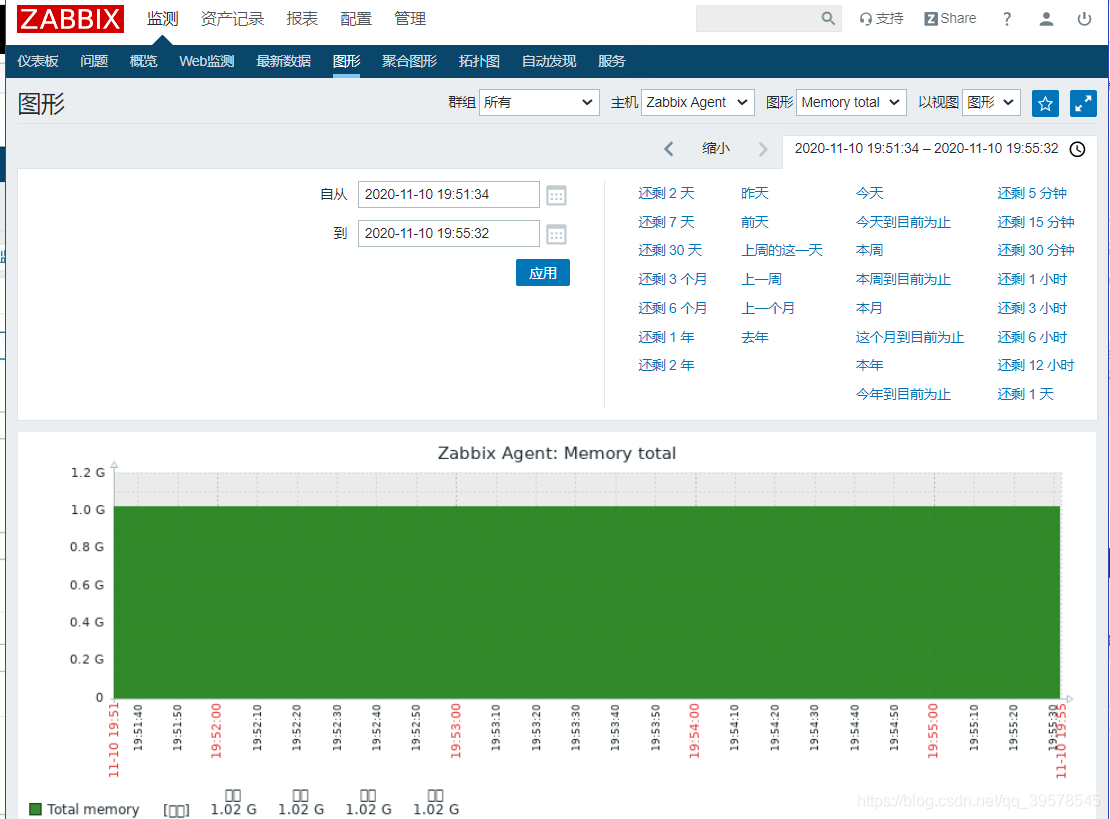Open the 资产记录 top menu
Image resolution: width=1110 pixels, height=819 pixels.
[232, 19]
